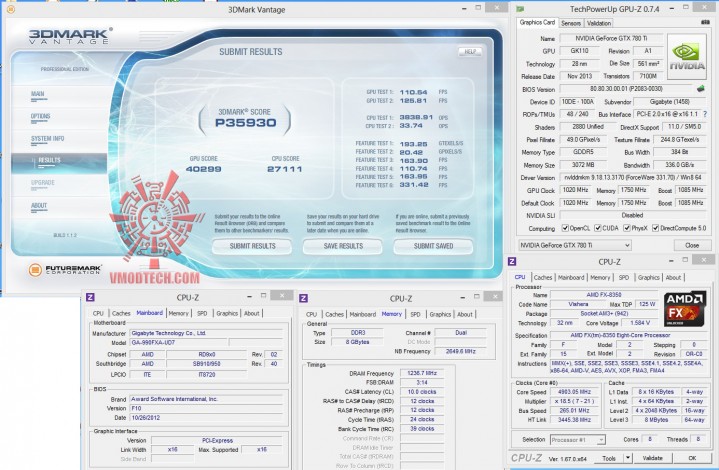Screen dimensions: 719x470
Task: Click the SUBMIT SAVED button
Action: (433, 246)
